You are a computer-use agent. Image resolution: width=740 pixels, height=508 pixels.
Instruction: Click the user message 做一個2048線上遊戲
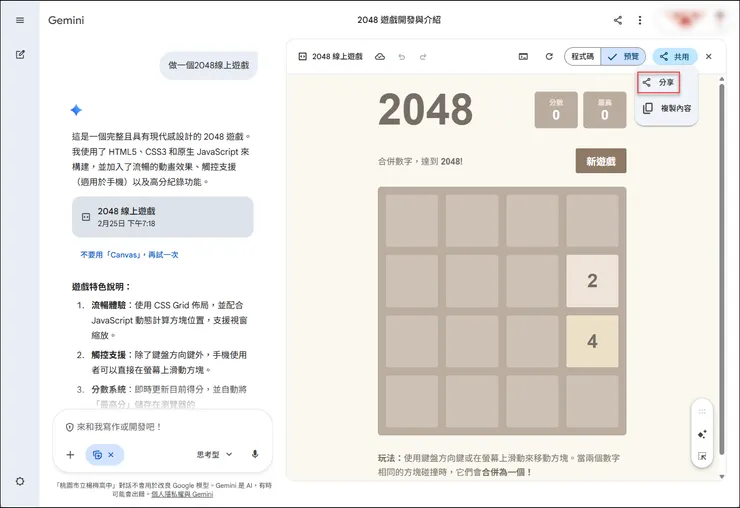[209, 65]
